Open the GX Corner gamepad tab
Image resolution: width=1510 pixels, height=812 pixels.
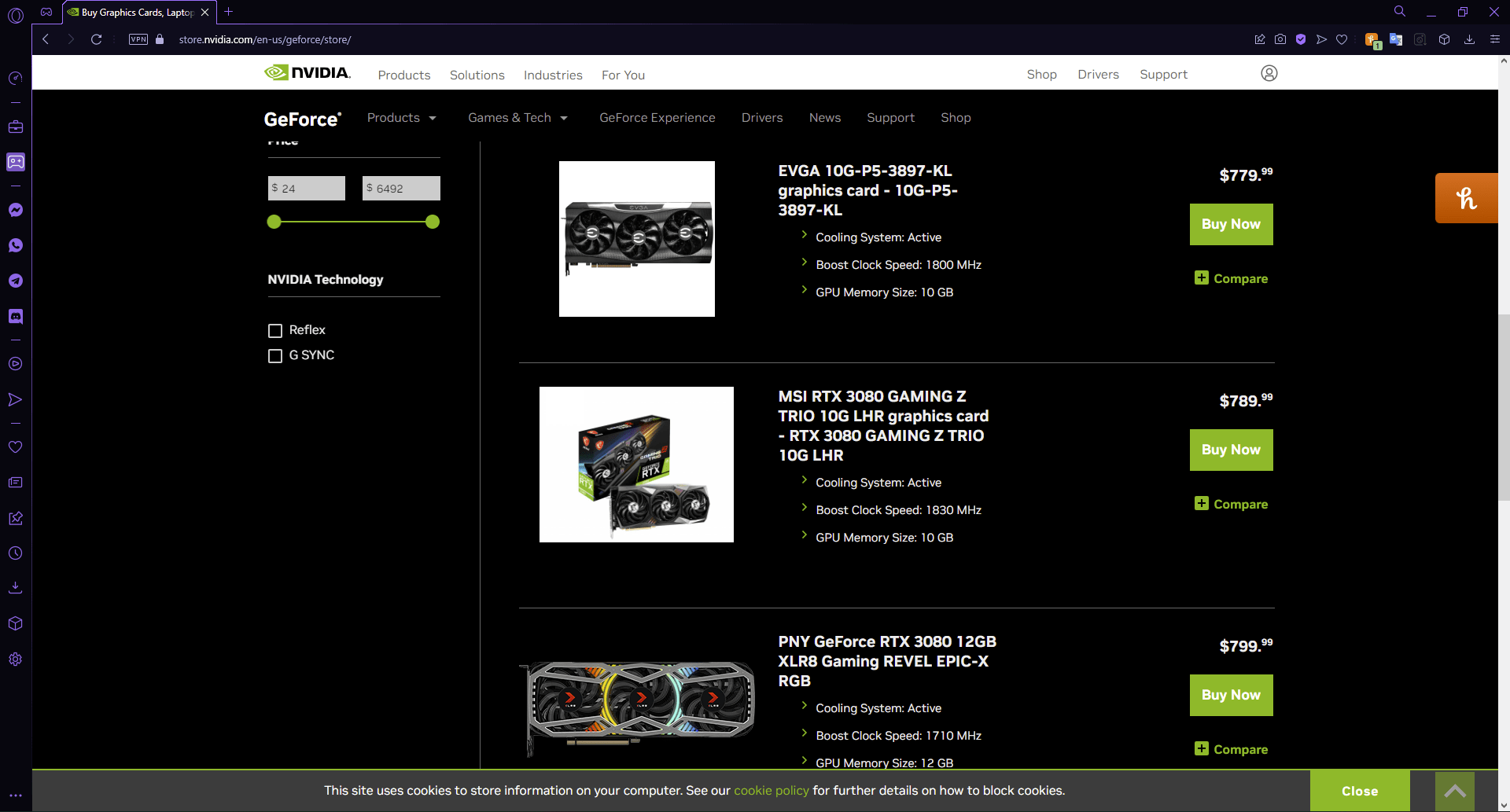coord(46,12)
